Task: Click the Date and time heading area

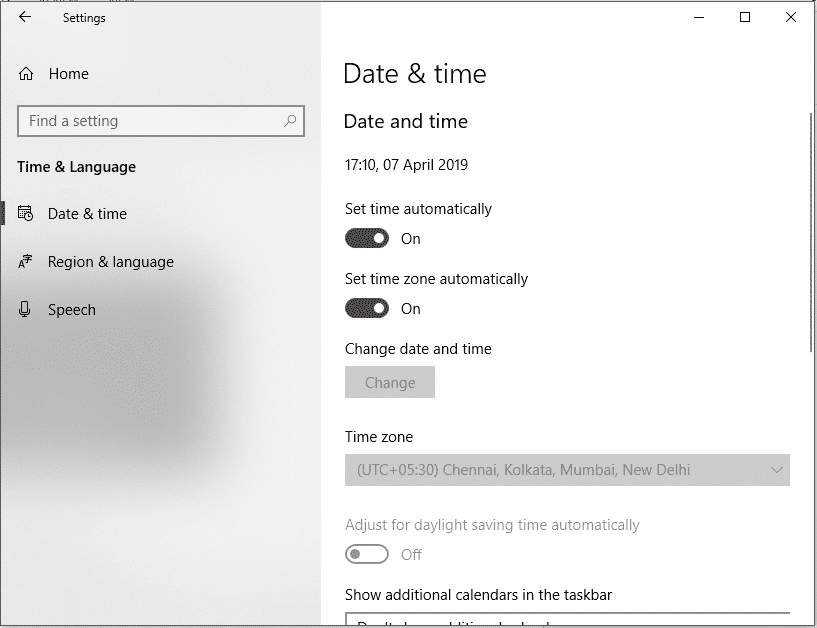Action: pos(405,121)
